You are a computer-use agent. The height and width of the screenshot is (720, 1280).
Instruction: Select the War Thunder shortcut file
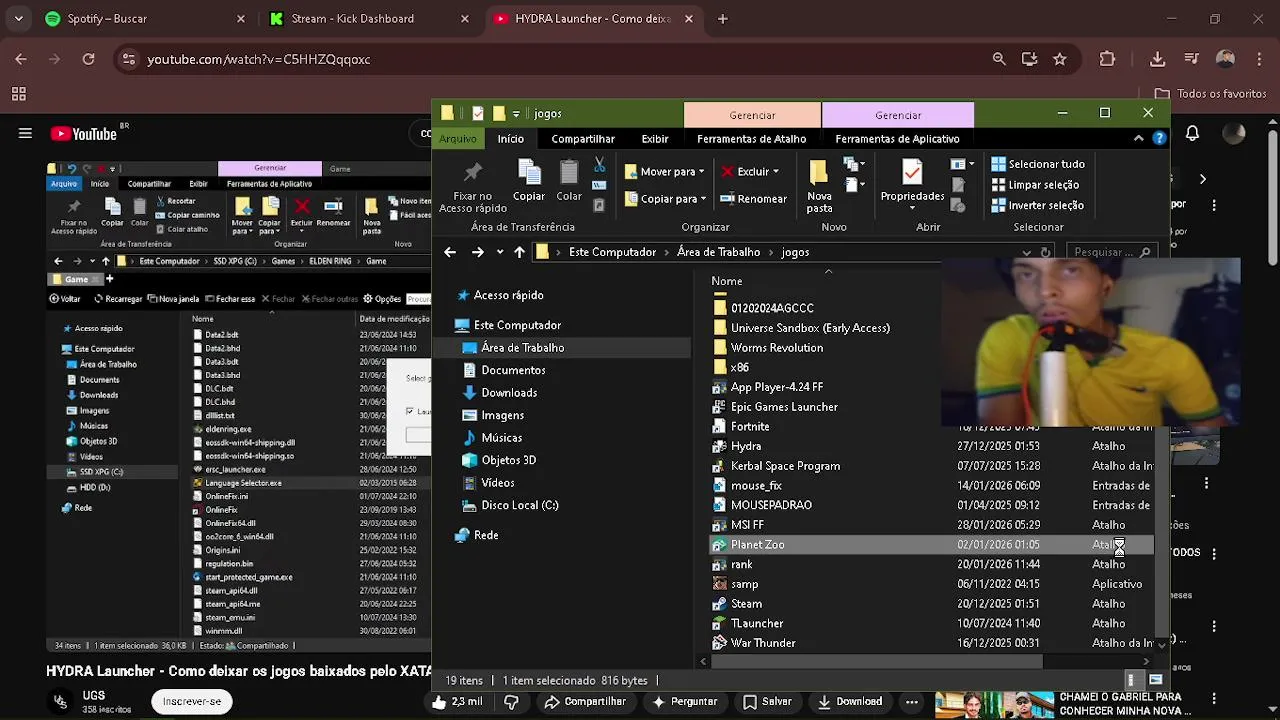763,643
